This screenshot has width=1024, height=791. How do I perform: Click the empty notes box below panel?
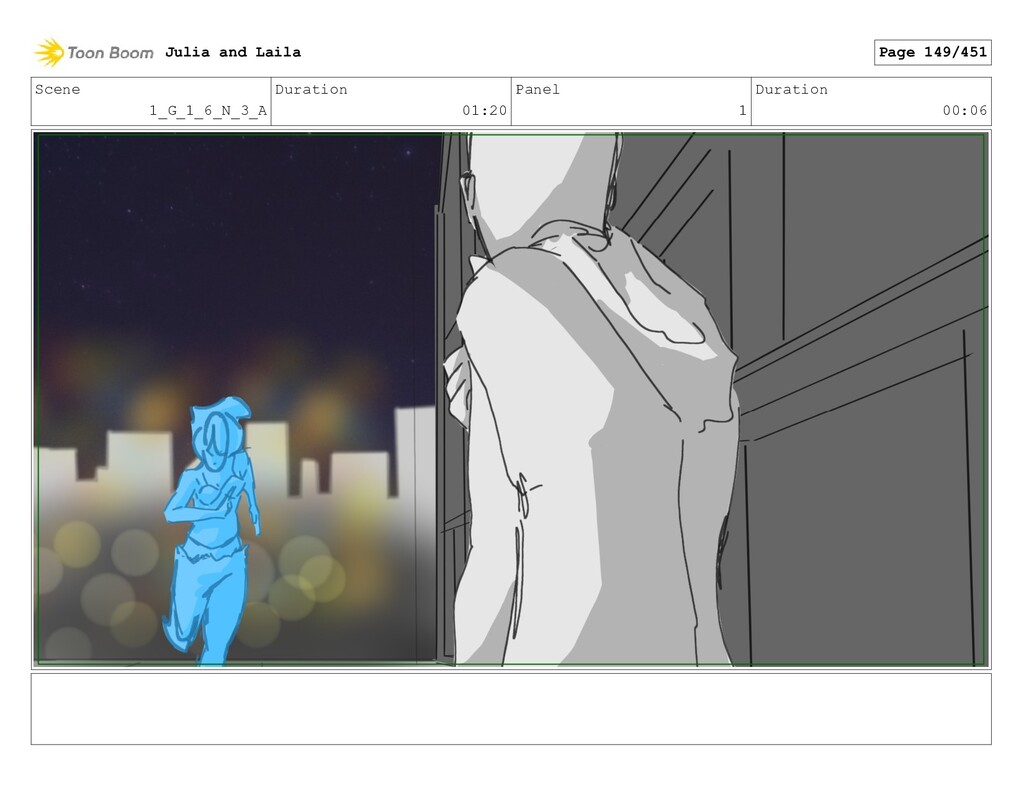tap(511, 709)
